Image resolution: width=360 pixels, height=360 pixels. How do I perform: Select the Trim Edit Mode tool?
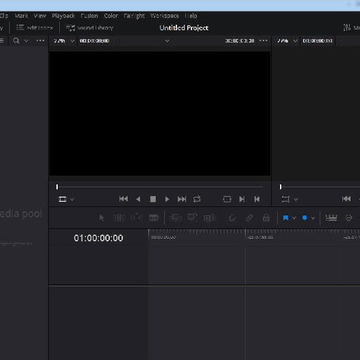(119, 218)
